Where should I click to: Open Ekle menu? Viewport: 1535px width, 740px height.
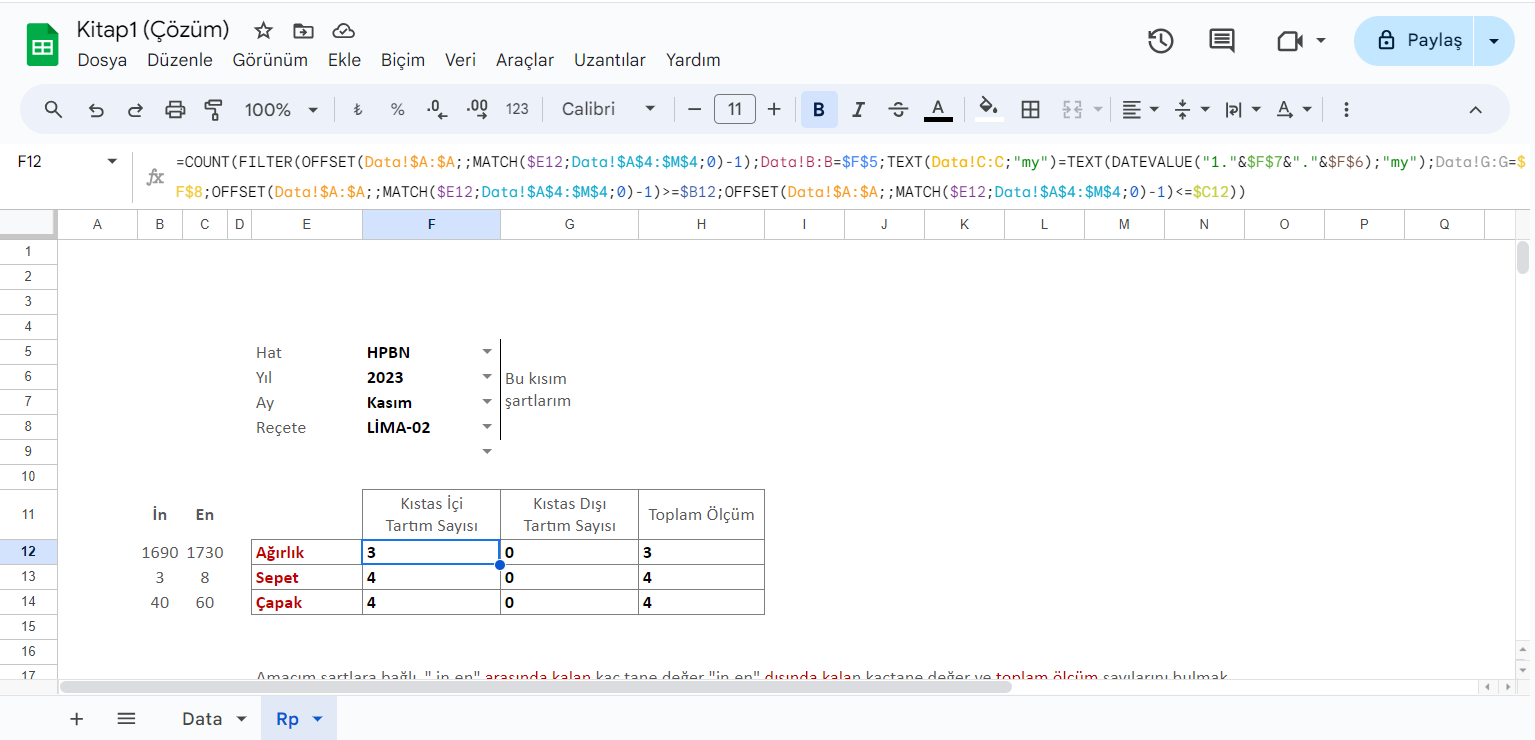[x=344, y=60]
